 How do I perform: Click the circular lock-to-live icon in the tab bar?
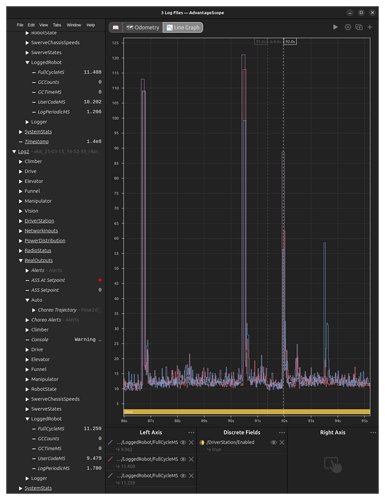(348, 27)
